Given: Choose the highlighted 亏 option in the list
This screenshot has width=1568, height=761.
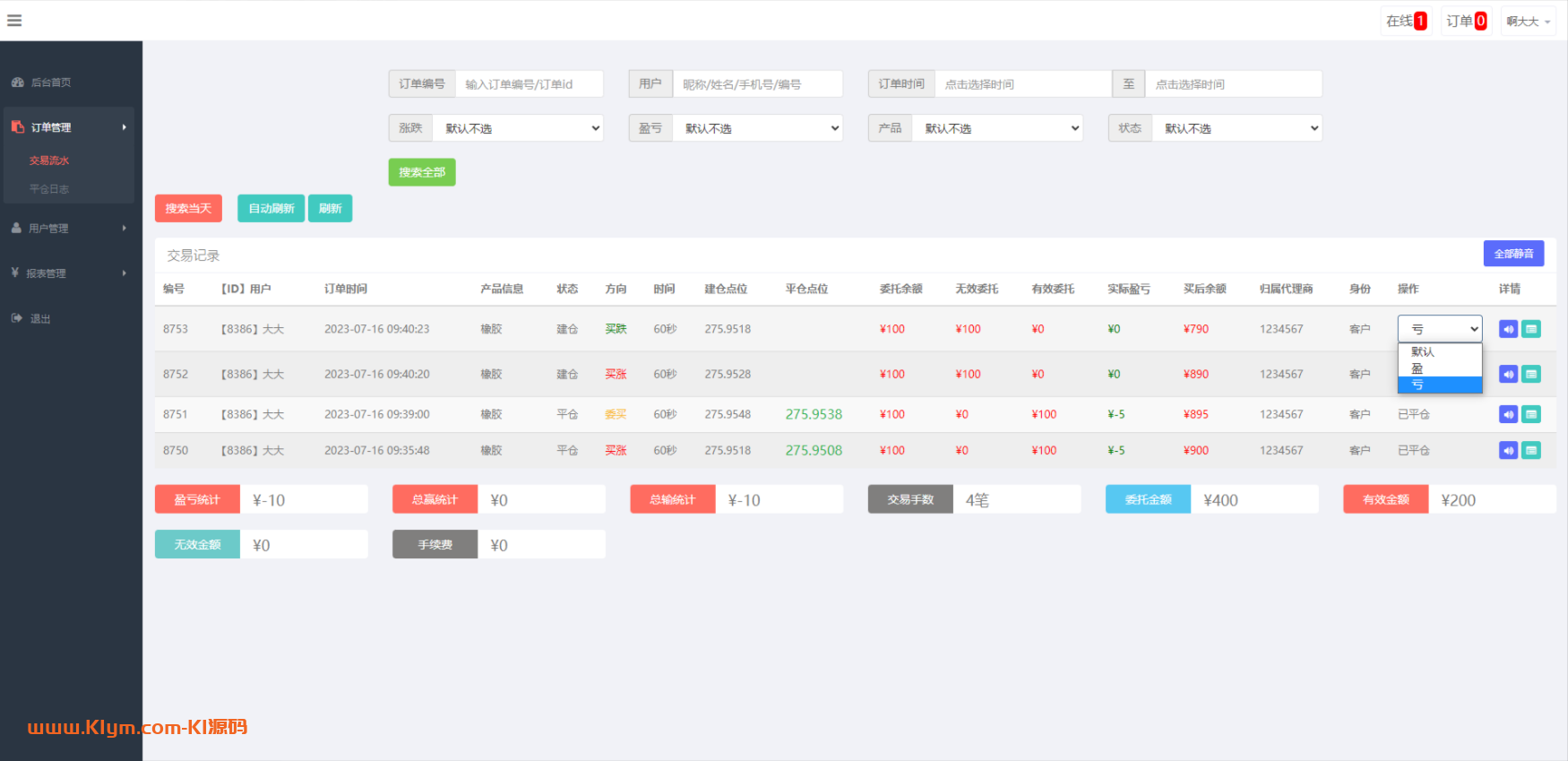Looking at the screenshot, I should (x=1440, y=385).
